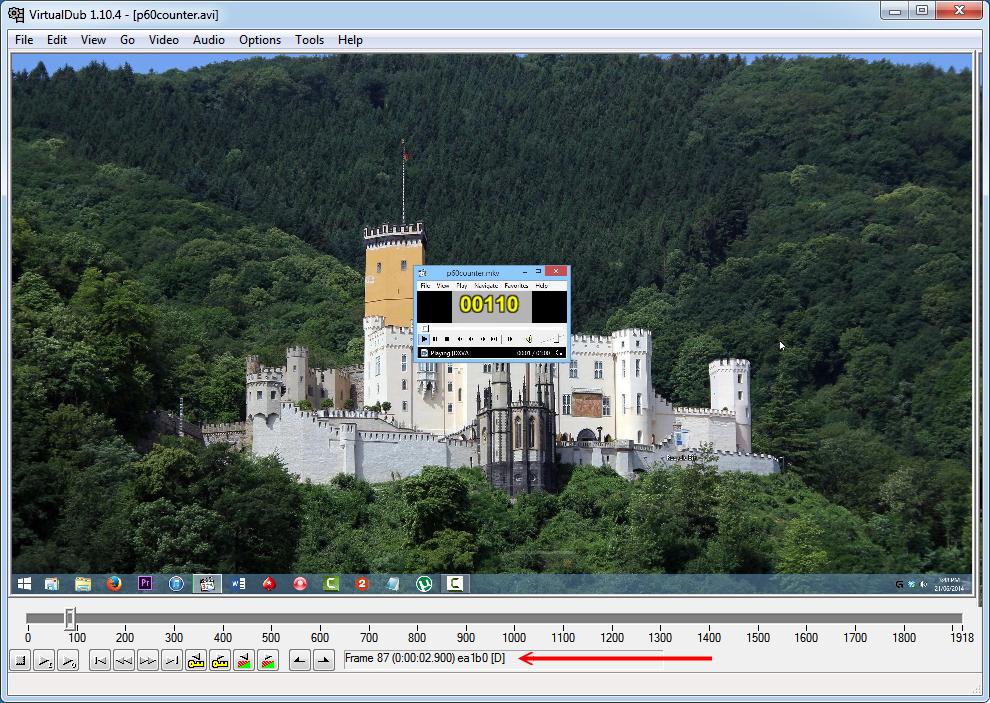Click the yellow 00110 counter in the video
This screenshot has width=990, height=703.
point(489,304)
